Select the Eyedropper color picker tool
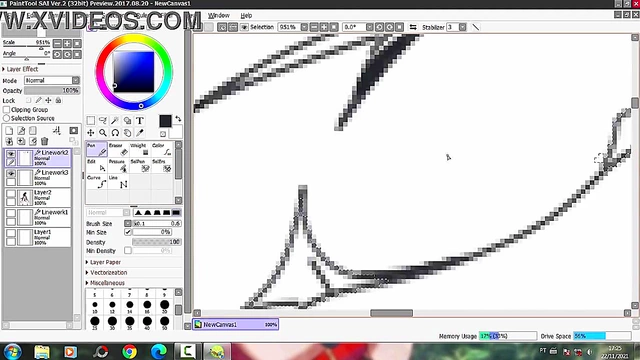The width and height of the screenshot is (640, 360). pyautogui.click(x=140, y=133)
